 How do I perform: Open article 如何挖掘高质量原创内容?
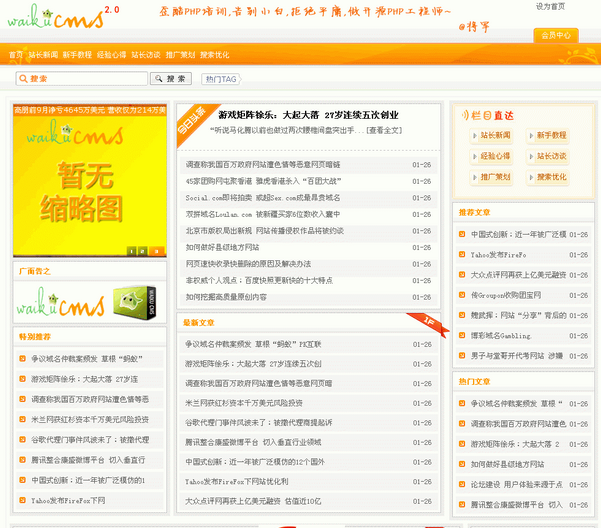(x=226, y=297)
